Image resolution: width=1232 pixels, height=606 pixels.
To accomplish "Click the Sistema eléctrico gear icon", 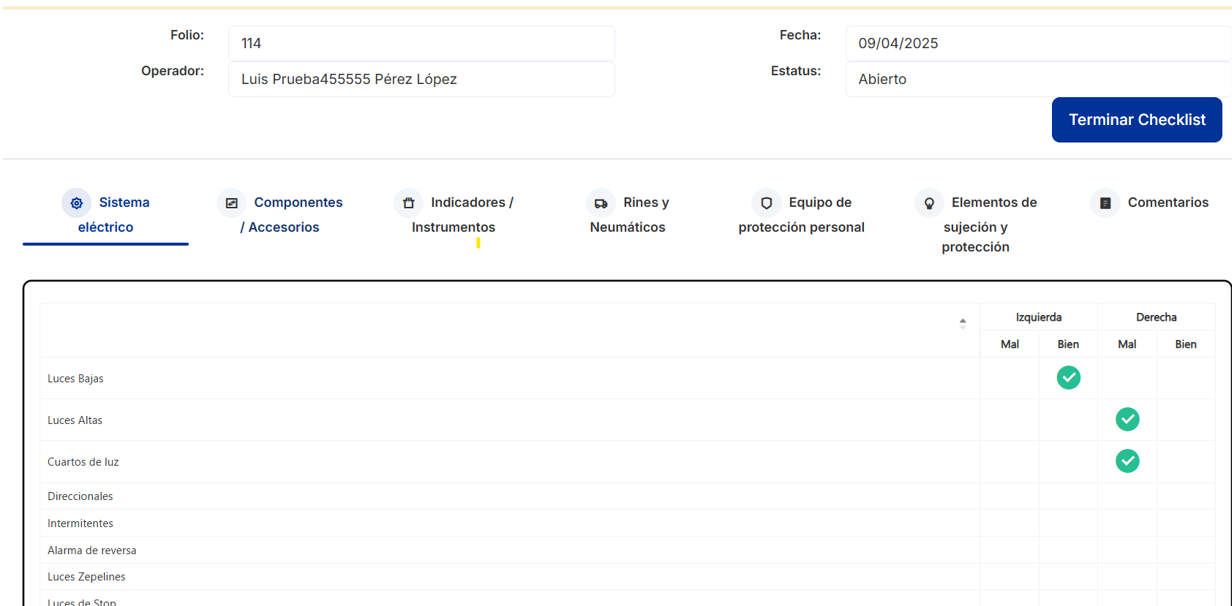I will tap(76, 203).
